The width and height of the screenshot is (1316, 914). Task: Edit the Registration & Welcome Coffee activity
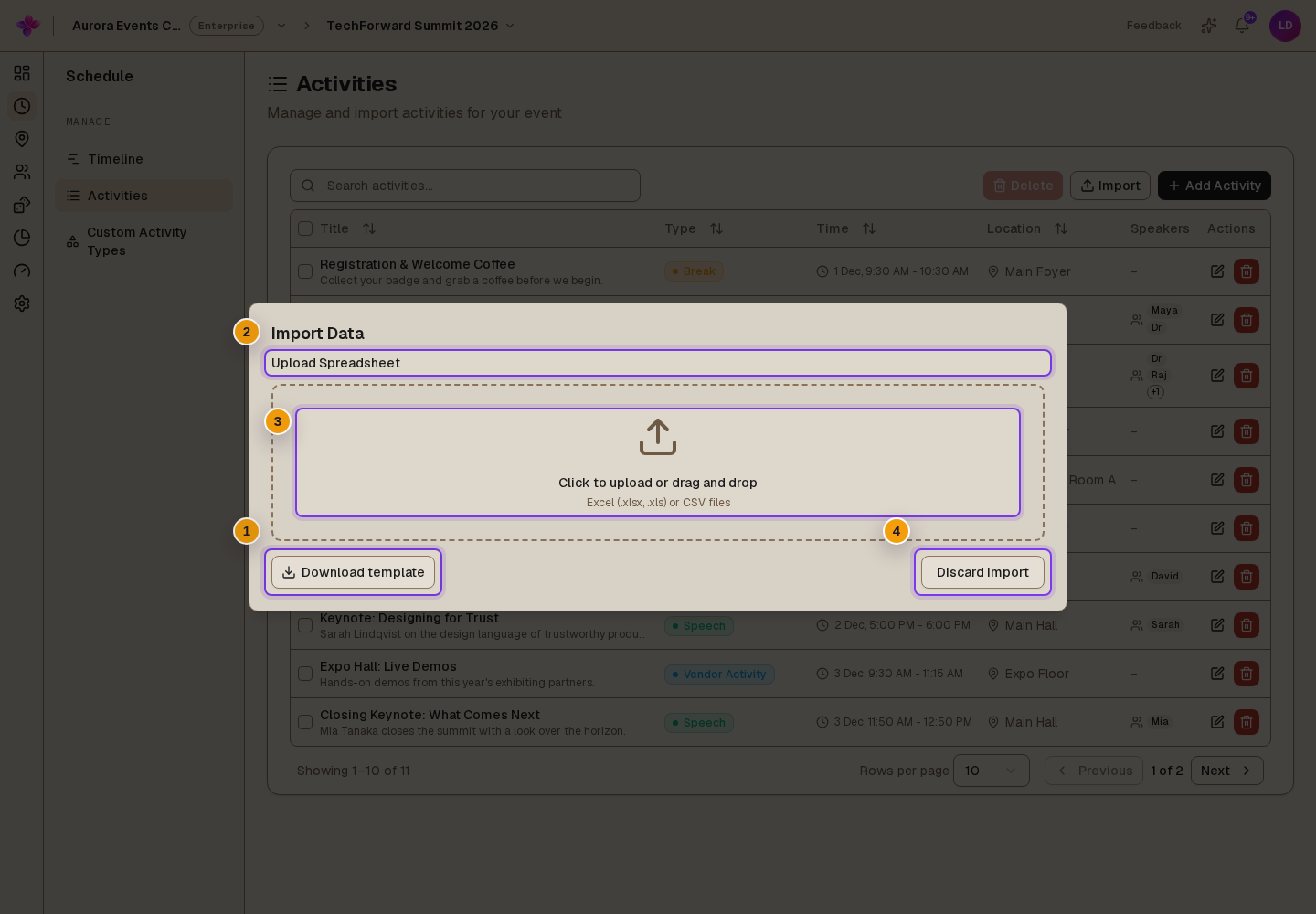pyautogui.click(x=1217, y=271)
